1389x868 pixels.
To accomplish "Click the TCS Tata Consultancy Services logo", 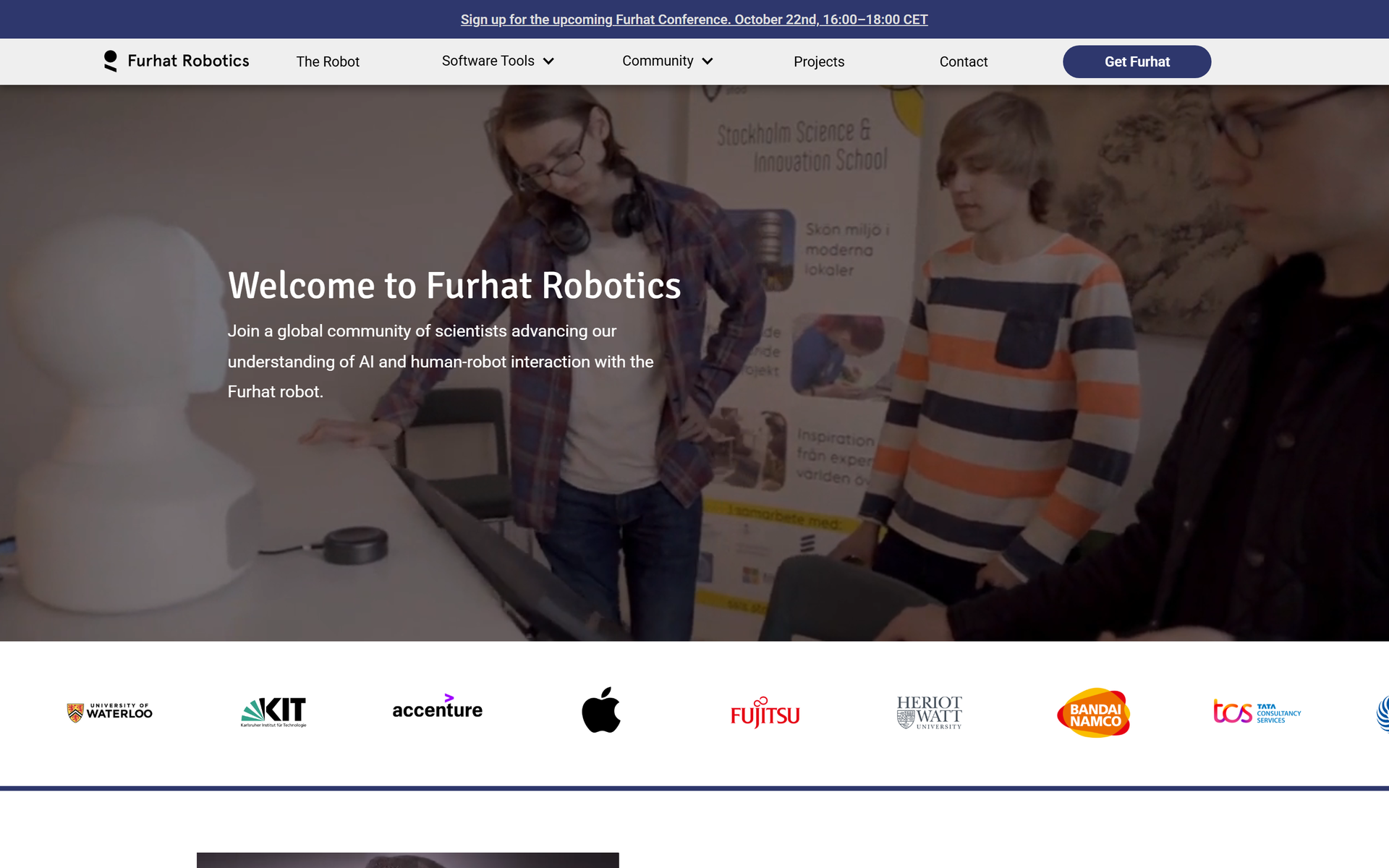I will point(1257,712).
